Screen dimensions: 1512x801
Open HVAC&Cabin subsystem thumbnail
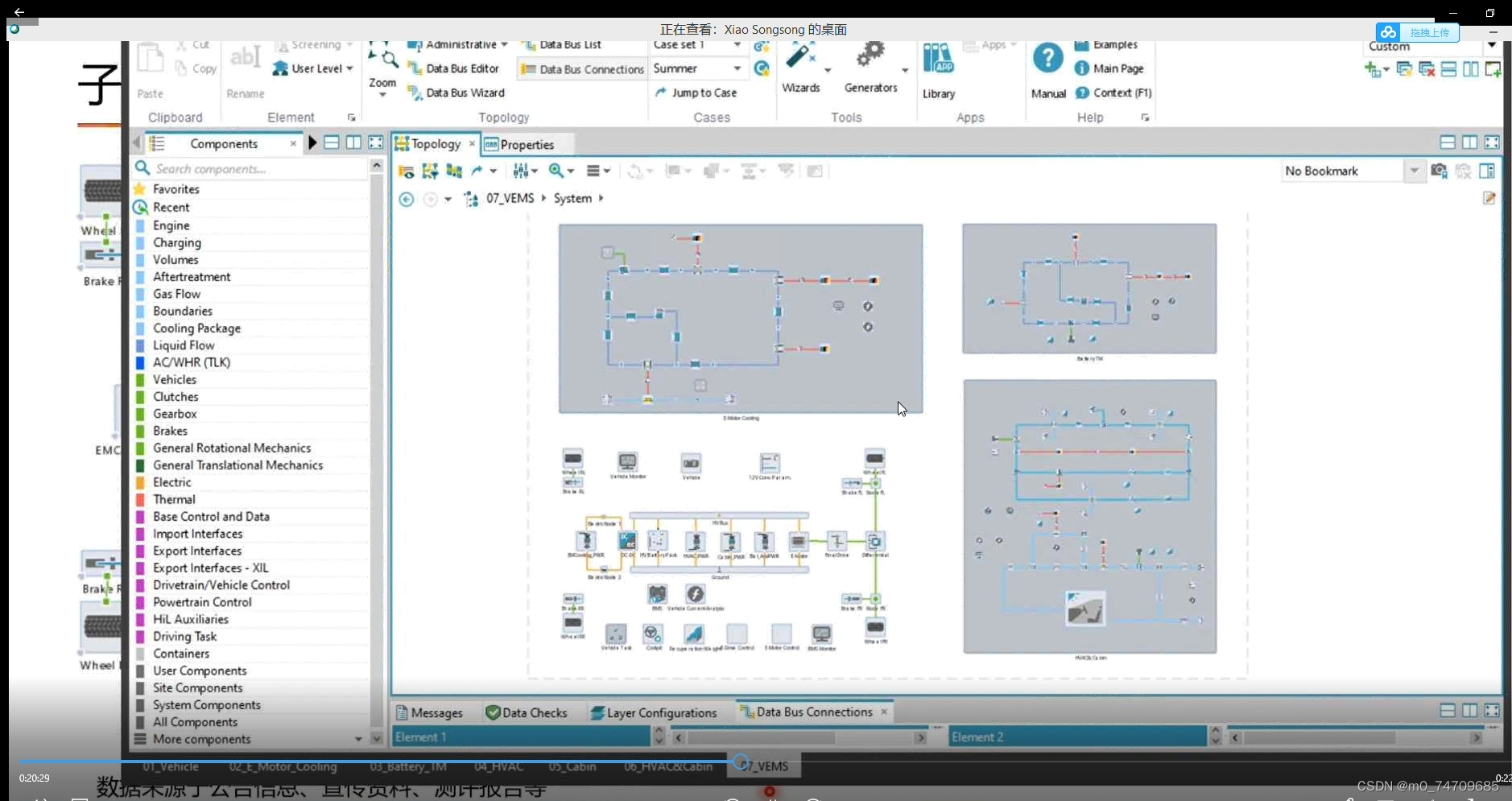1090,516
